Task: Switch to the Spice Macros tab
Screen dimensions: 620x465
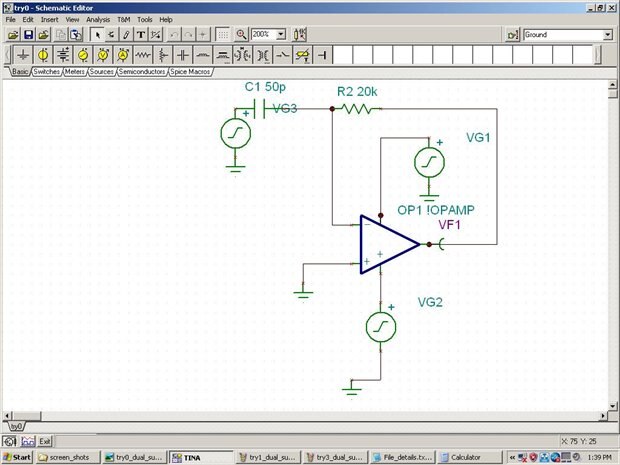Action: pyautogui.click(x=190, y=72)
